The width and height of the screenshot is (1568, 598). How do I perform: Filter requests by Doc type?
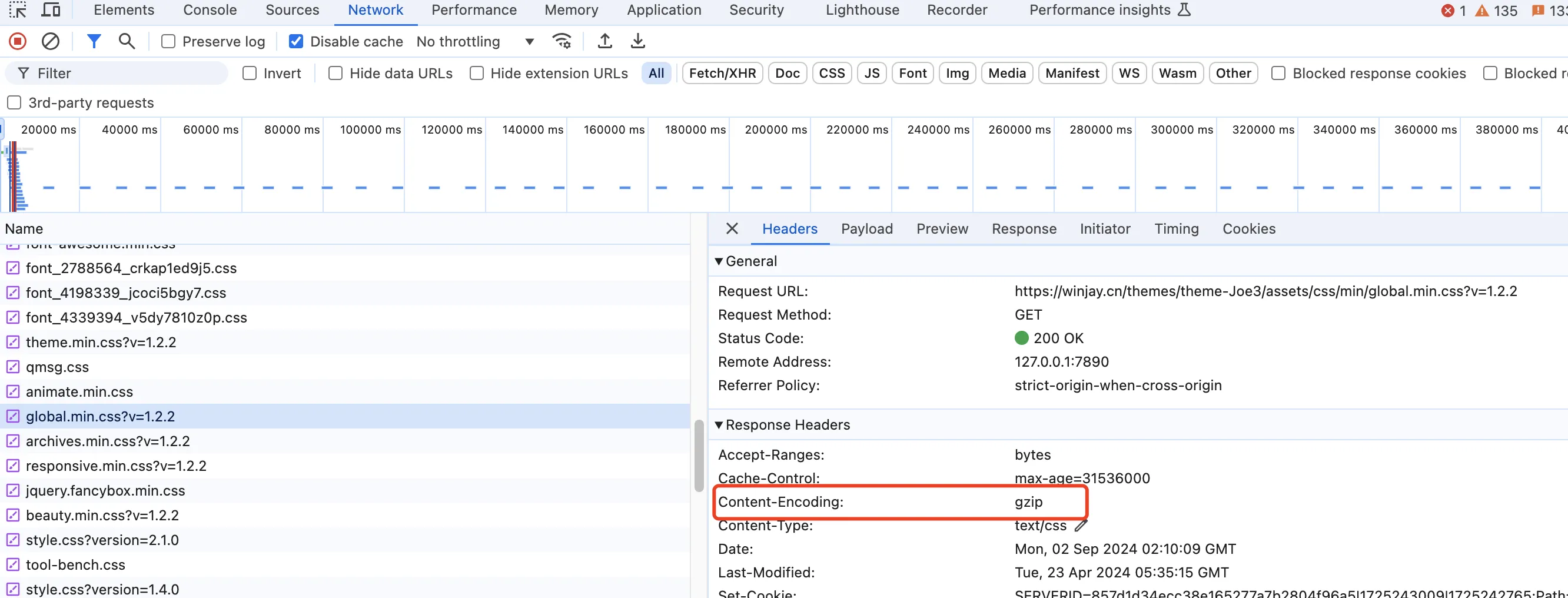(x=787, y=73)
